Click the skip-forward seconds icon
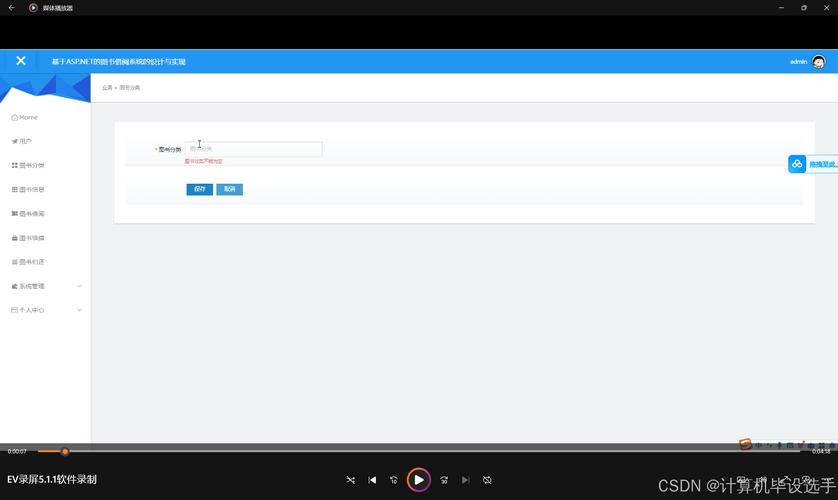 [444, 480]
